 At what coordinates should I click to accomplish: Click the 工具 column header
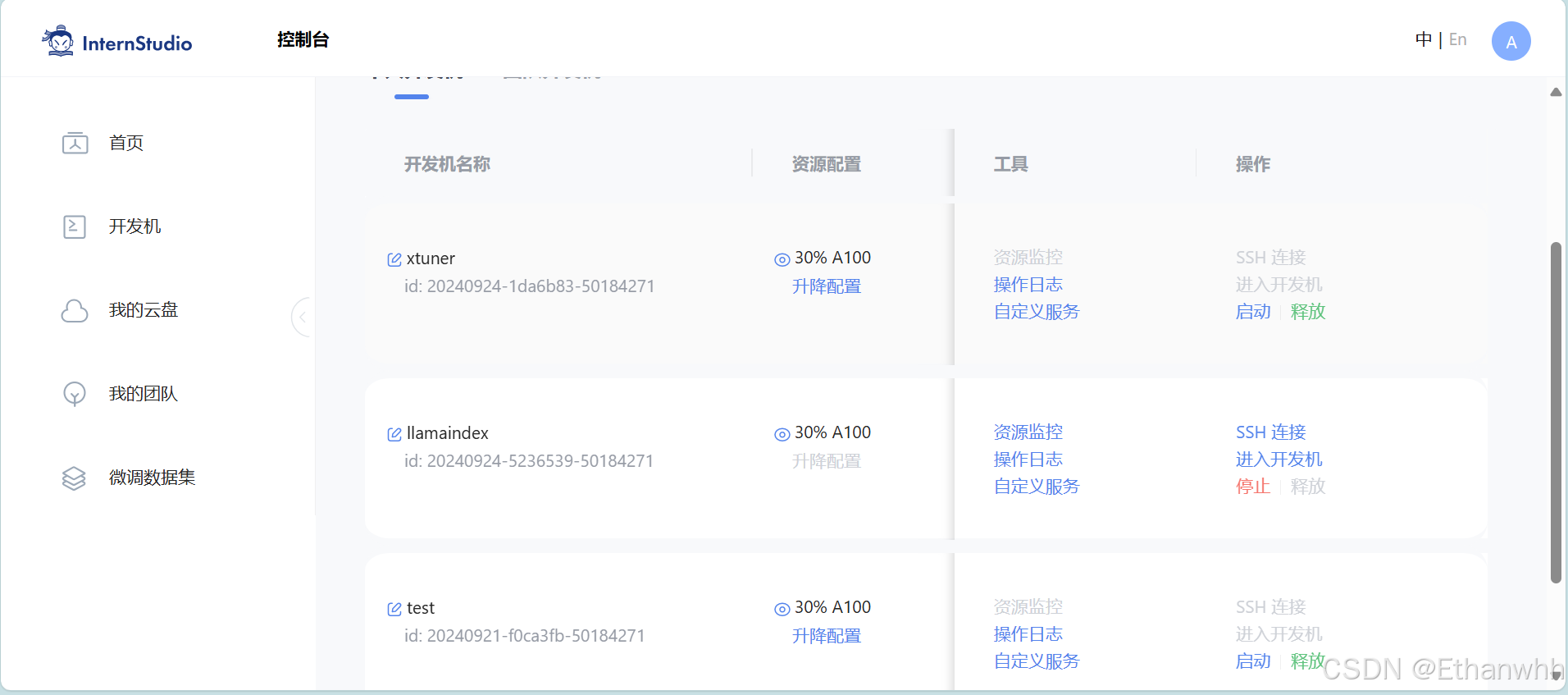(1011, 164)
